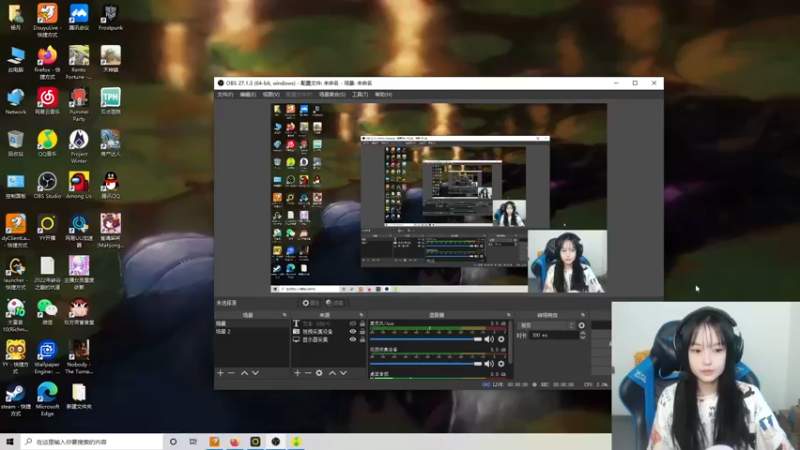Open the Scene Collection (S) menu
The width and height of the screenshot is (800, 450).
point(332,94)
